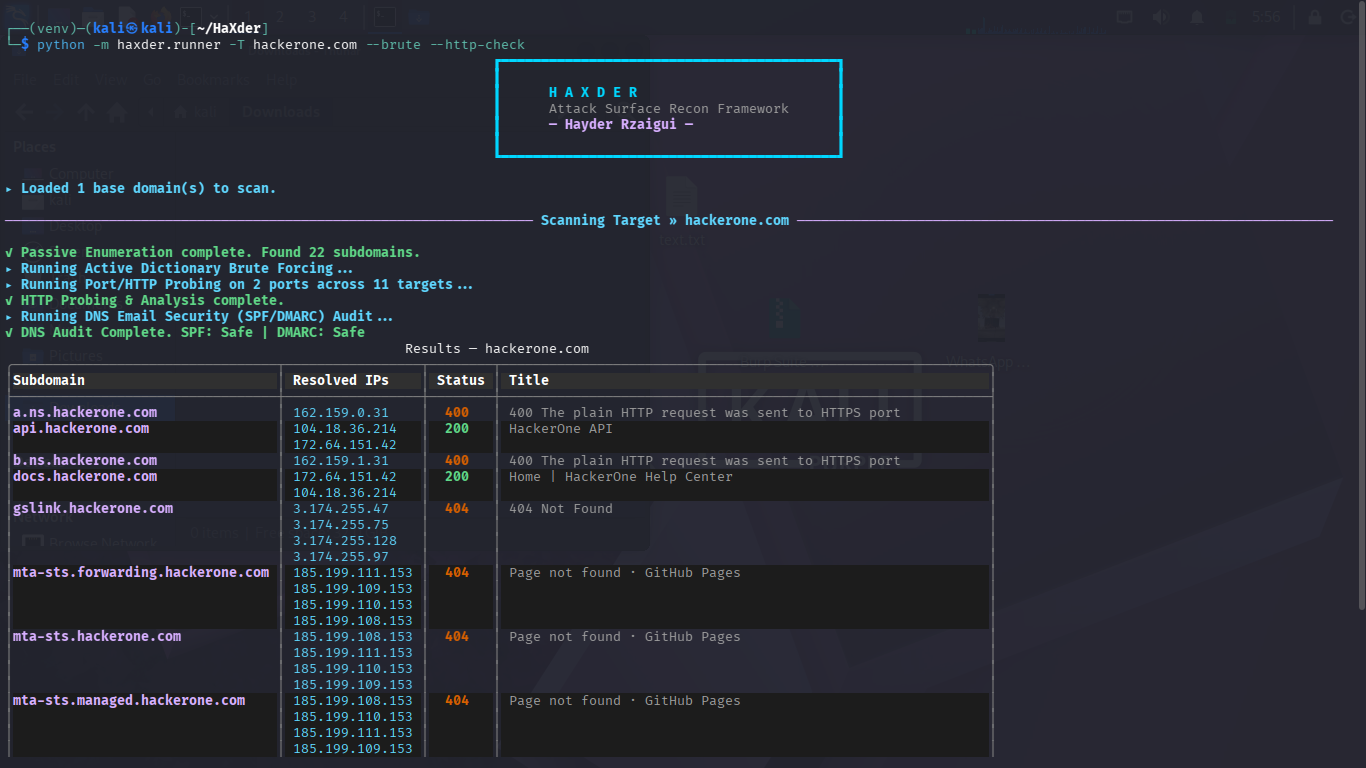The width and height of the screenshot is (1366, 768).
Task: Switch to workspace 2 in the panel
Action: pyautogui.click(x=281, y=17)
